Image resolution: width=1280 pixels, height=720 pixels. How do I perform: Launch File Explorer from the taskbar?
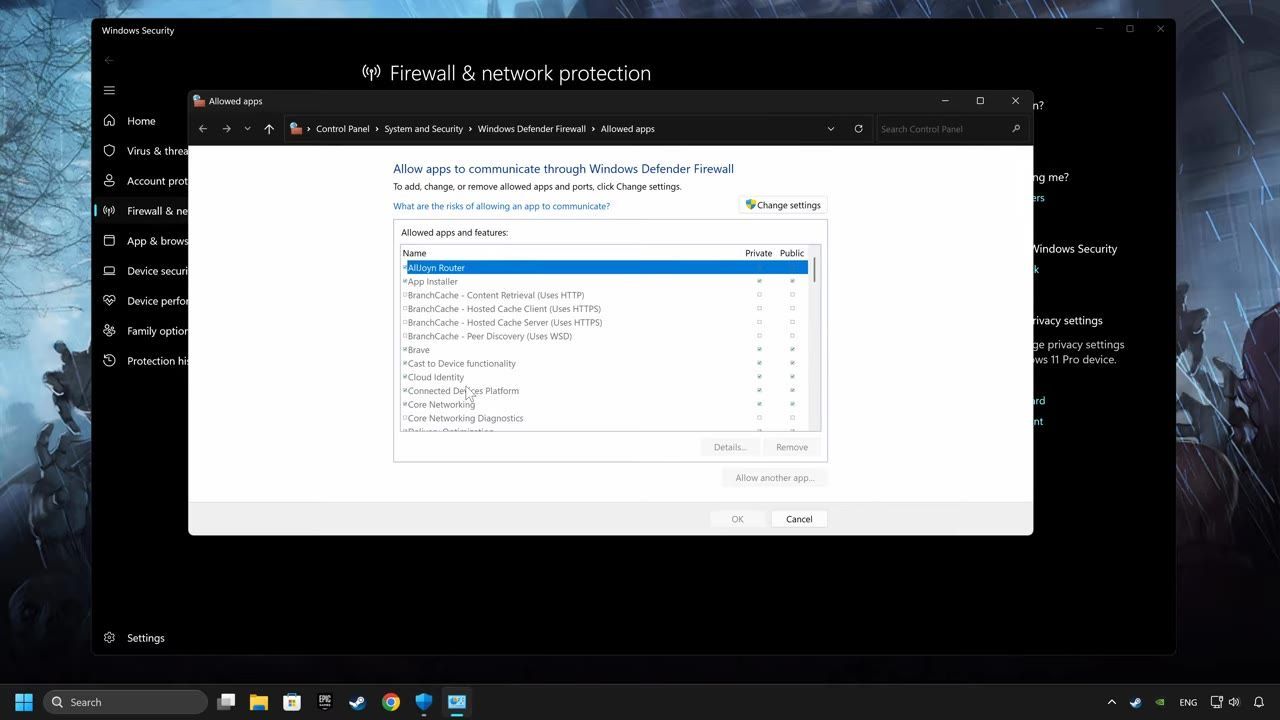click(x=259, y=702)
